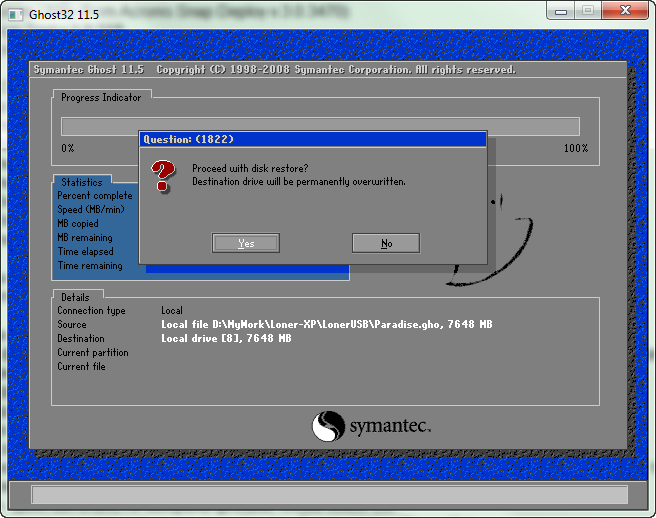Click the Question (1822) dialog title bar
Screen dimensions: 656x518
click(312, 139)
